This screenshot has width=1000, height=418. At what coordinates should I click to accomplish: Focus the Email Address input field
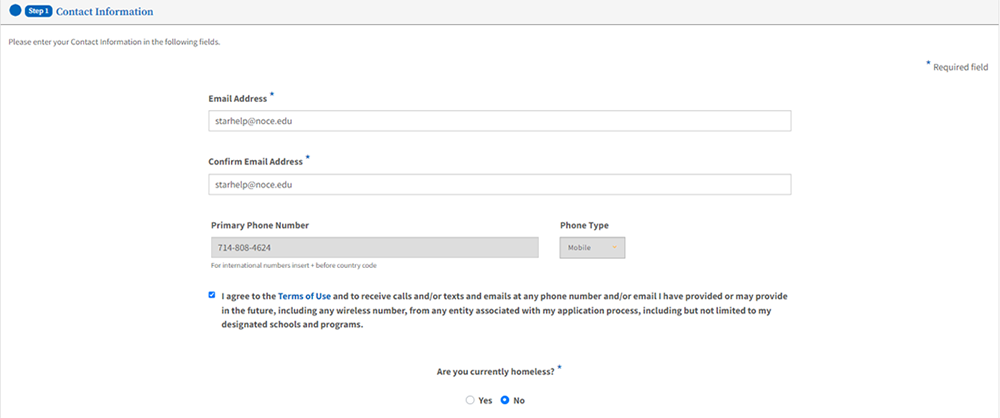coord(499,121)
